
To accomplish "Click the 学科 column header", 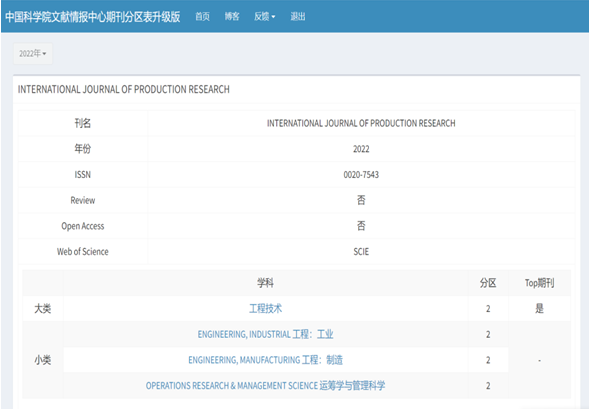I will (x=265, y=283).
